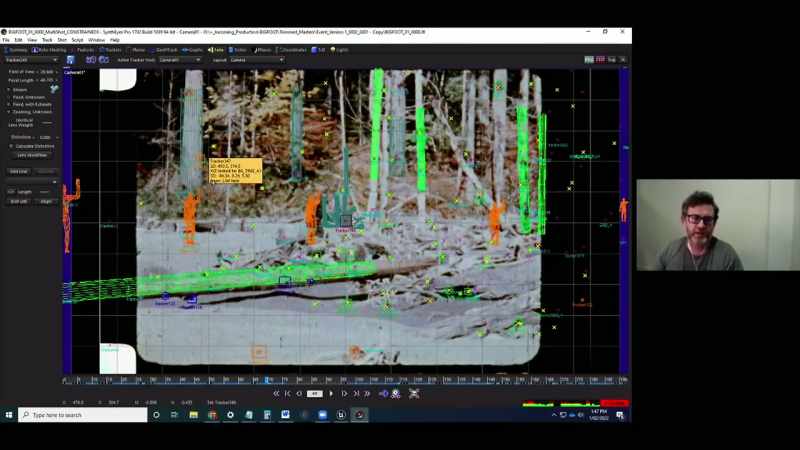The width and height of the screenshot is (800, 450).
Task: Open the Action Center notifications icon
Action: tap(620, 415)
